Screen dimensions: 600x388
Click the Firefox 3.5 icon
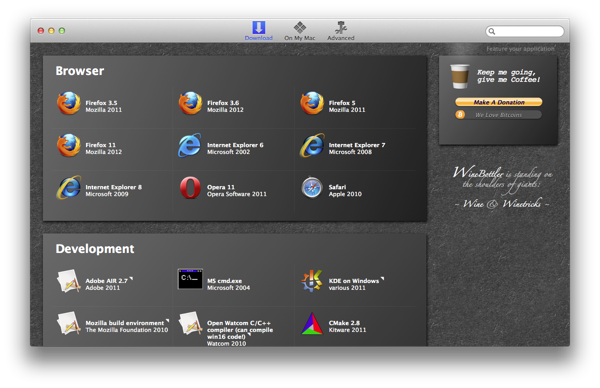tap(69, 103)
